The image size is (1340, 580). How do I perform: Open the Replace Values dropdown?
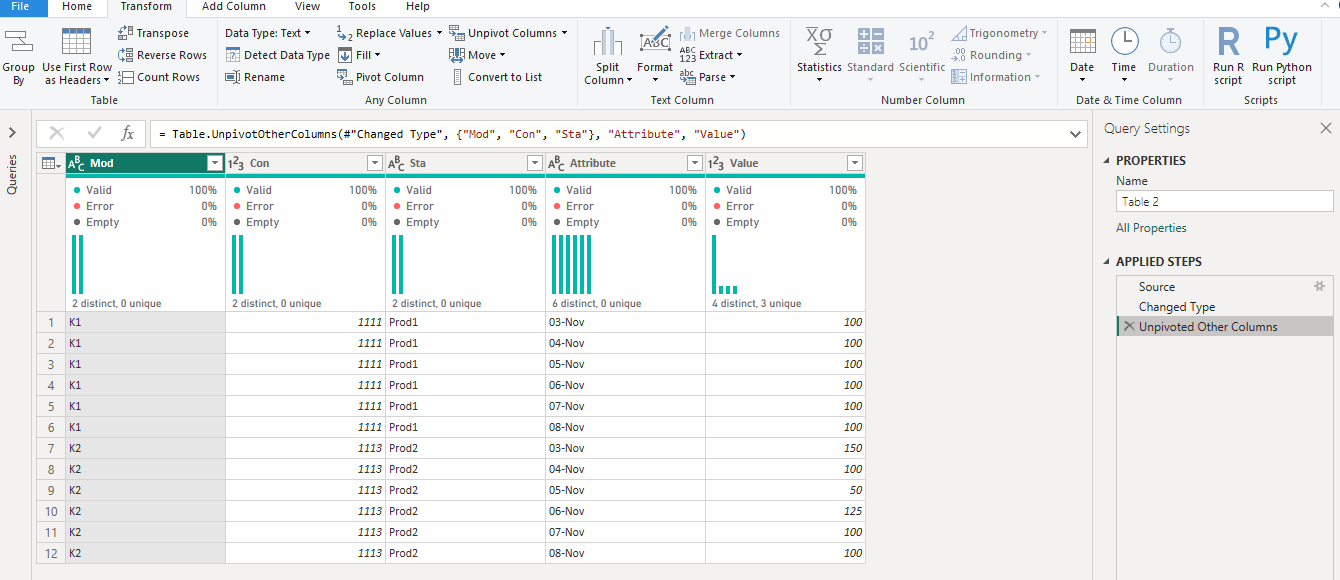(390, 33)
